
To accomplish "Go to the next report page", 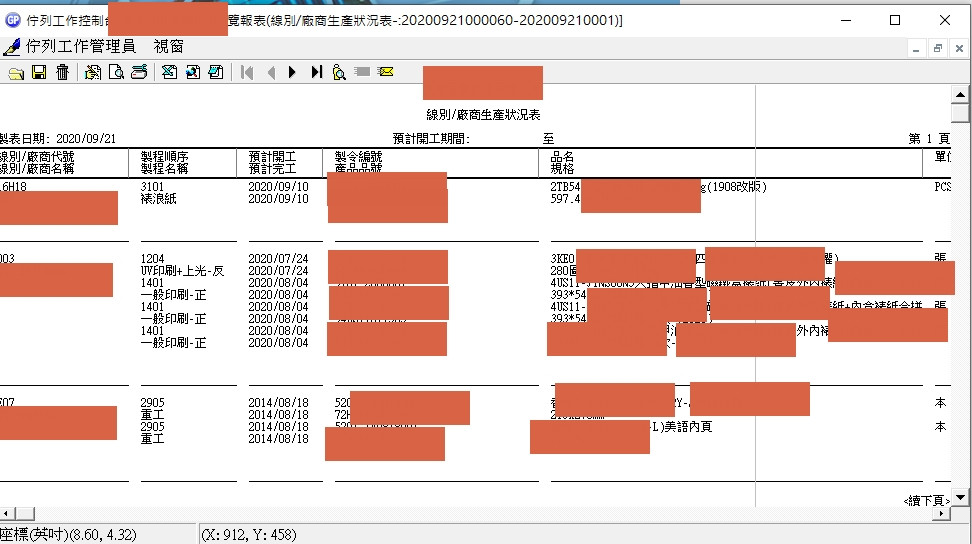I will [x=292, y=72].
